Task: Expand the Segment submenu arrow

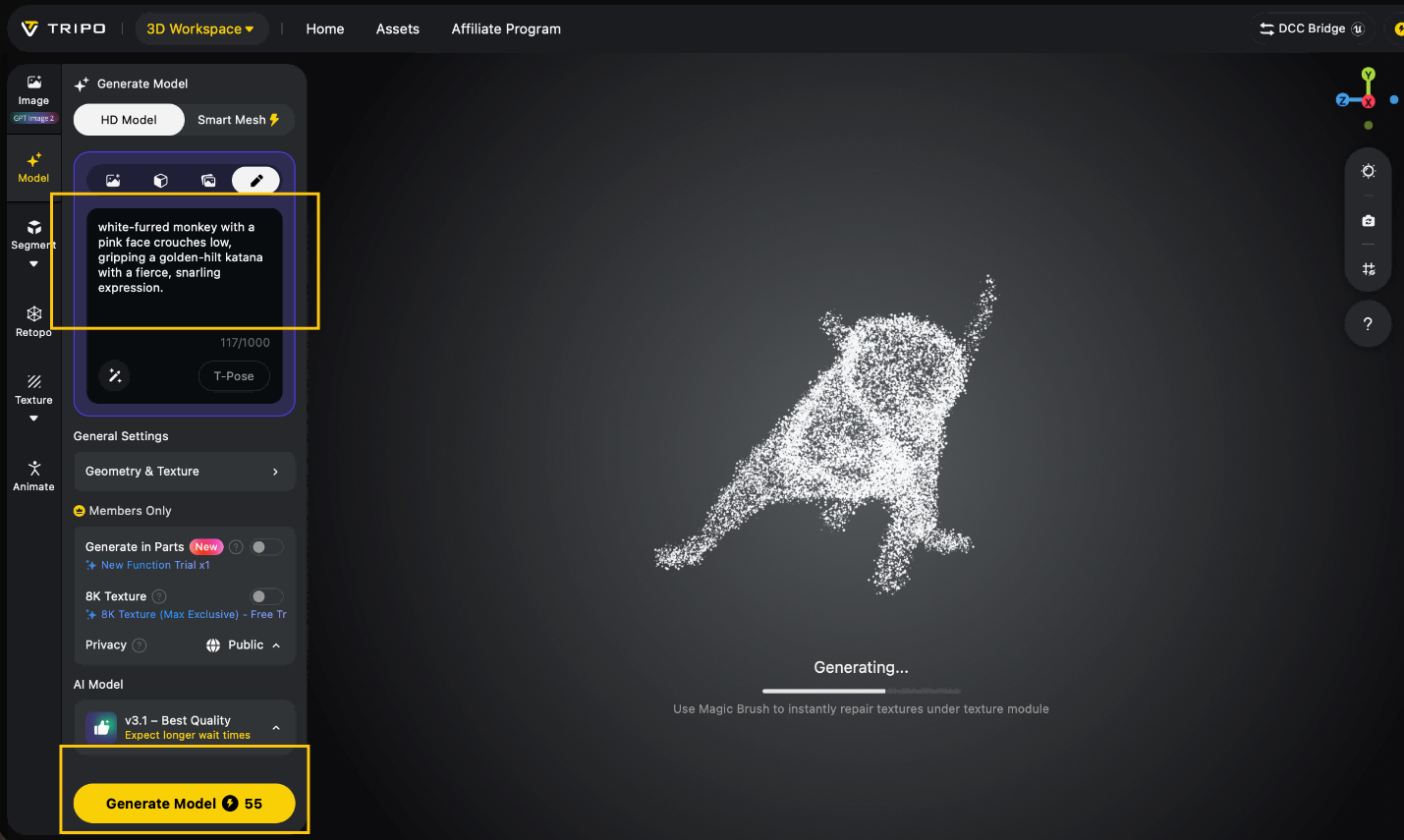Action: [x=33, y=263]
